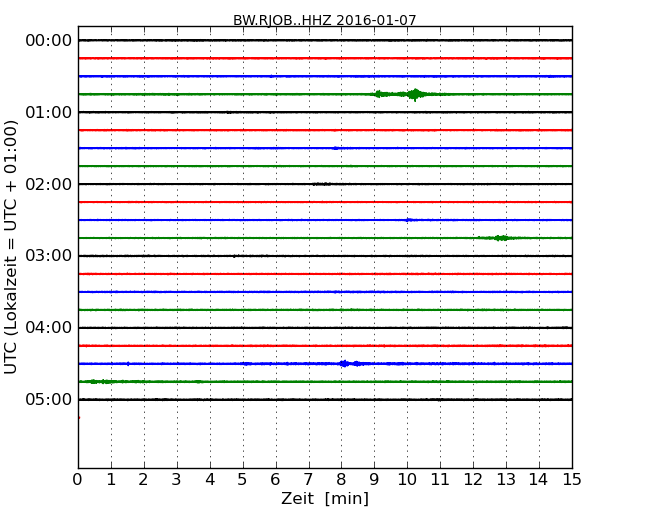Click x-axis tick label 6

tap(275, 480)
